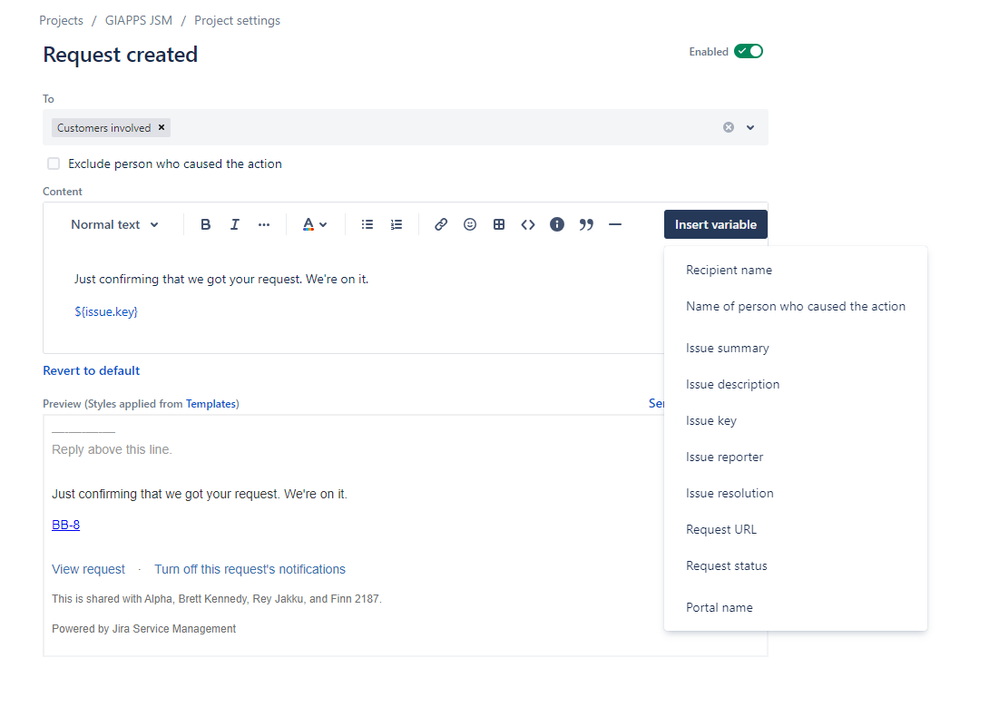
Task: Click the Bold formatting icon
Action: click(206, 225)
